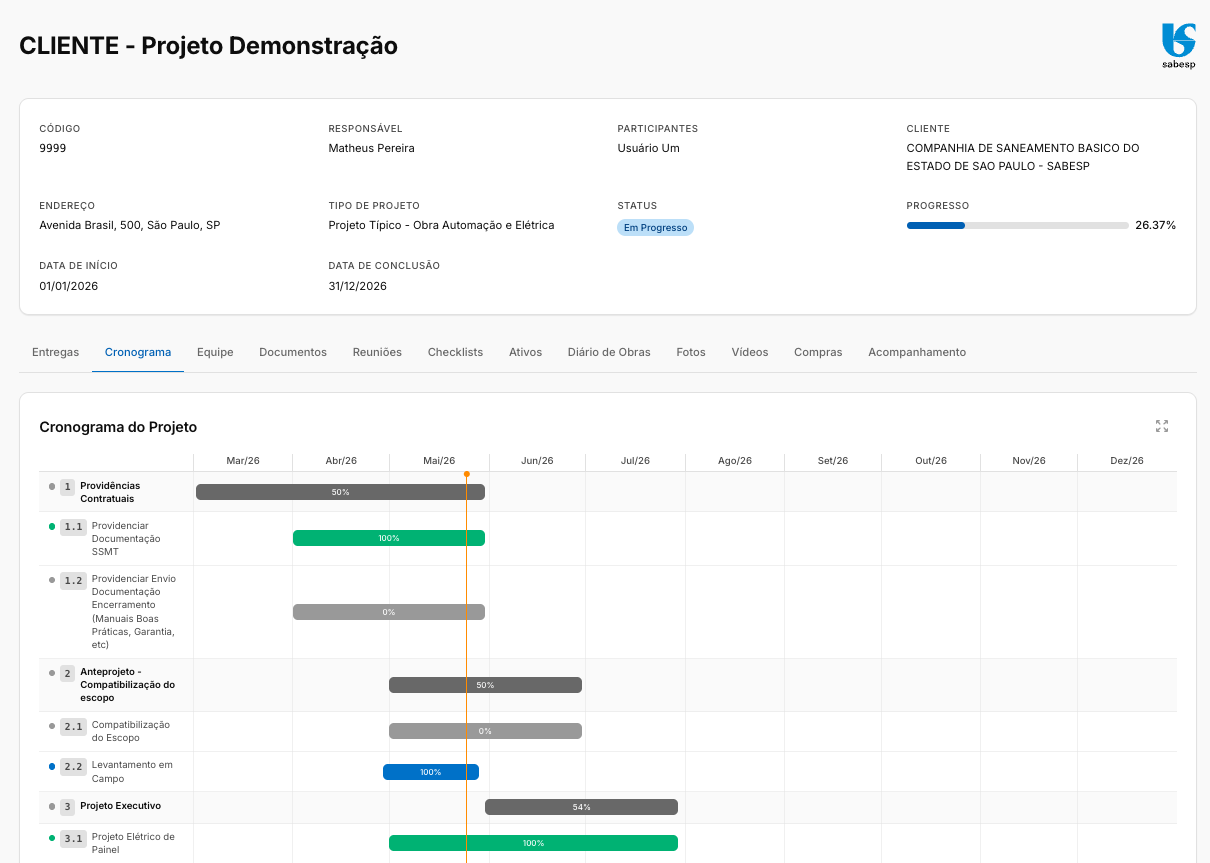The image size is (1210, 863).
Task: Click the Anteprojeto 50% summary bar
Action: click(x=485, y=685)
